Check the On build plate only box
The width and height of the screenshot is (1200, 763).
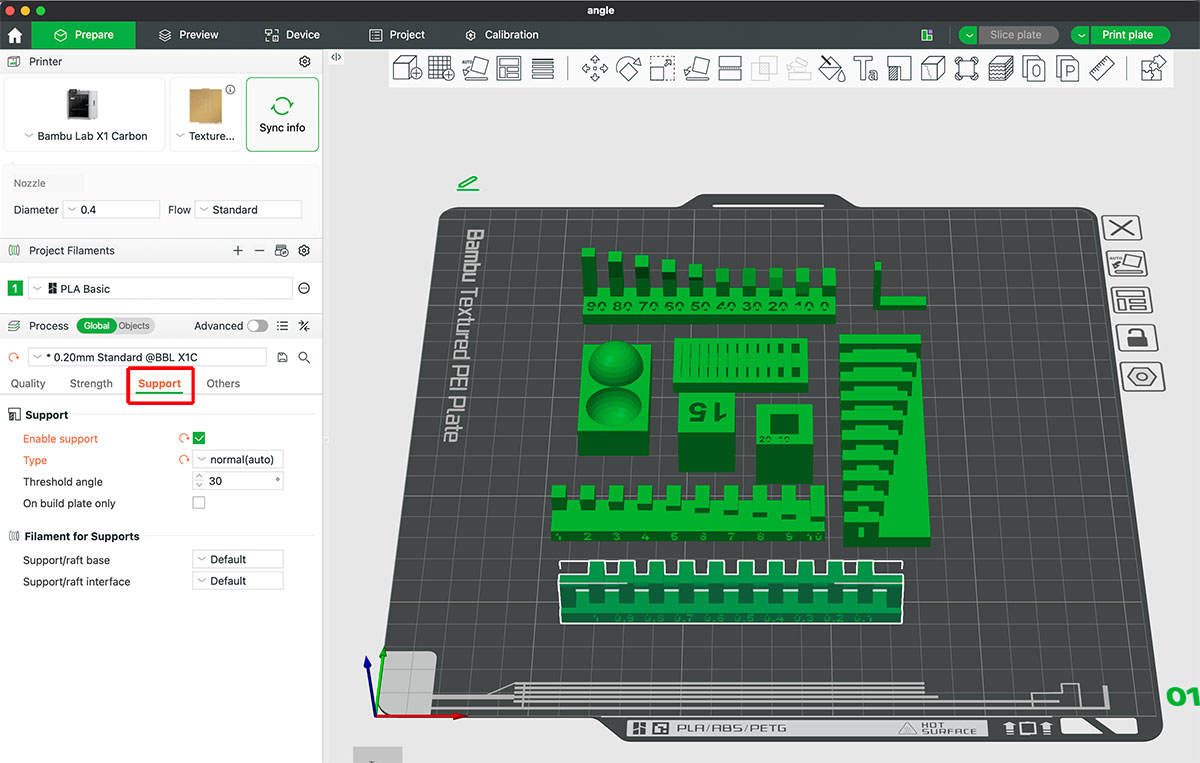pyautogui.click(x=199, y=503)
